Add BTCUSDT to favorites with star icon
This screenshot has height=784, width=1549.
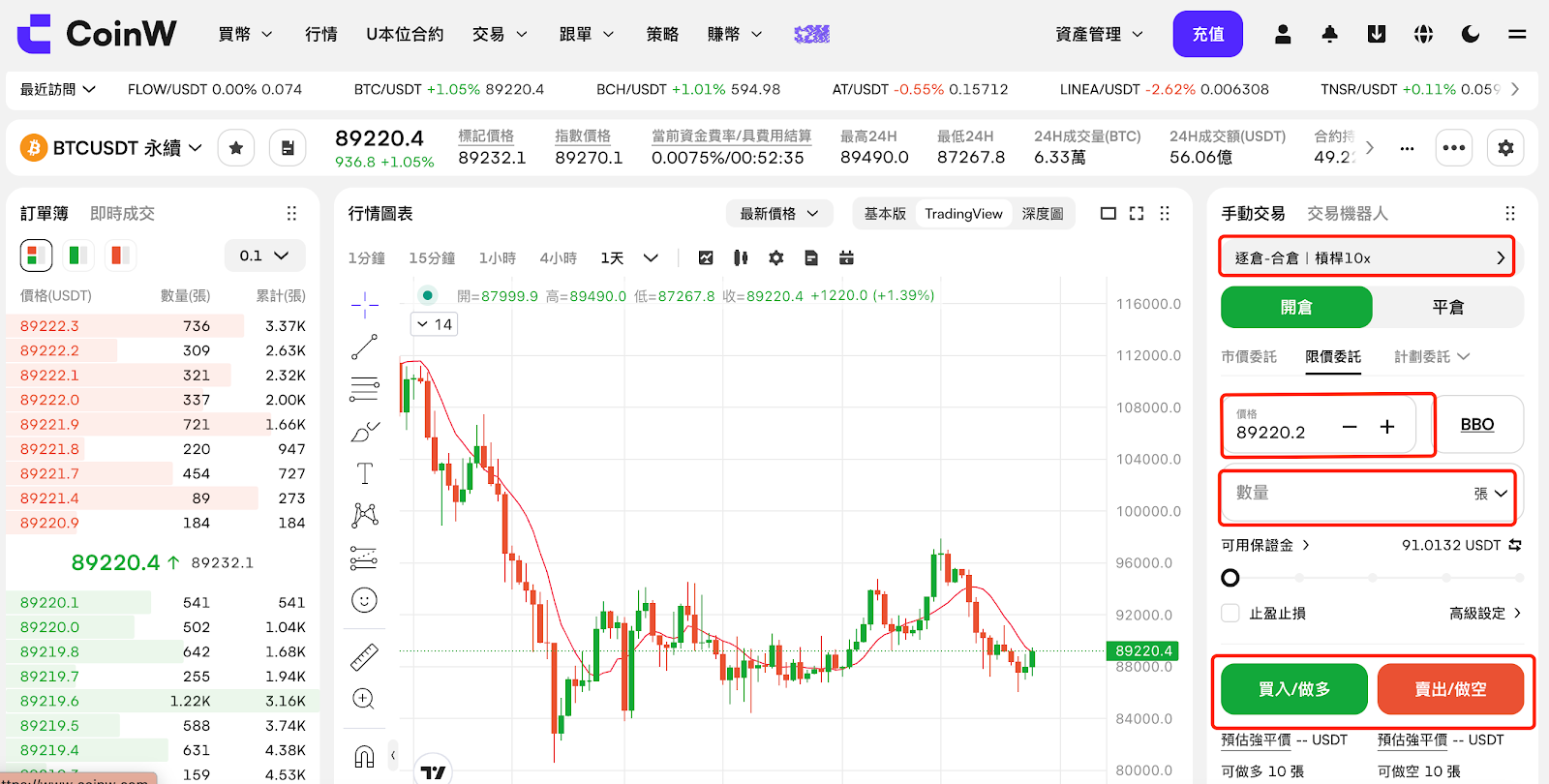click(236, 148)
